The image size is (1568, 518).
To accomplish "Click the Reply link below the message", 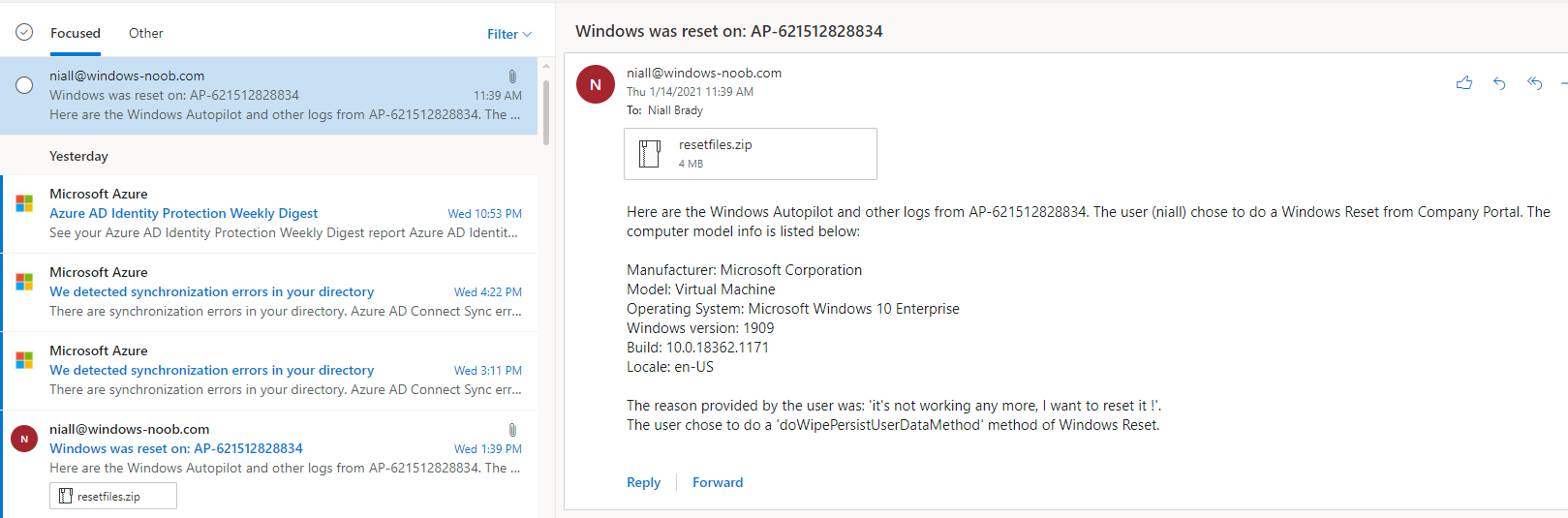I will (643, 482).
